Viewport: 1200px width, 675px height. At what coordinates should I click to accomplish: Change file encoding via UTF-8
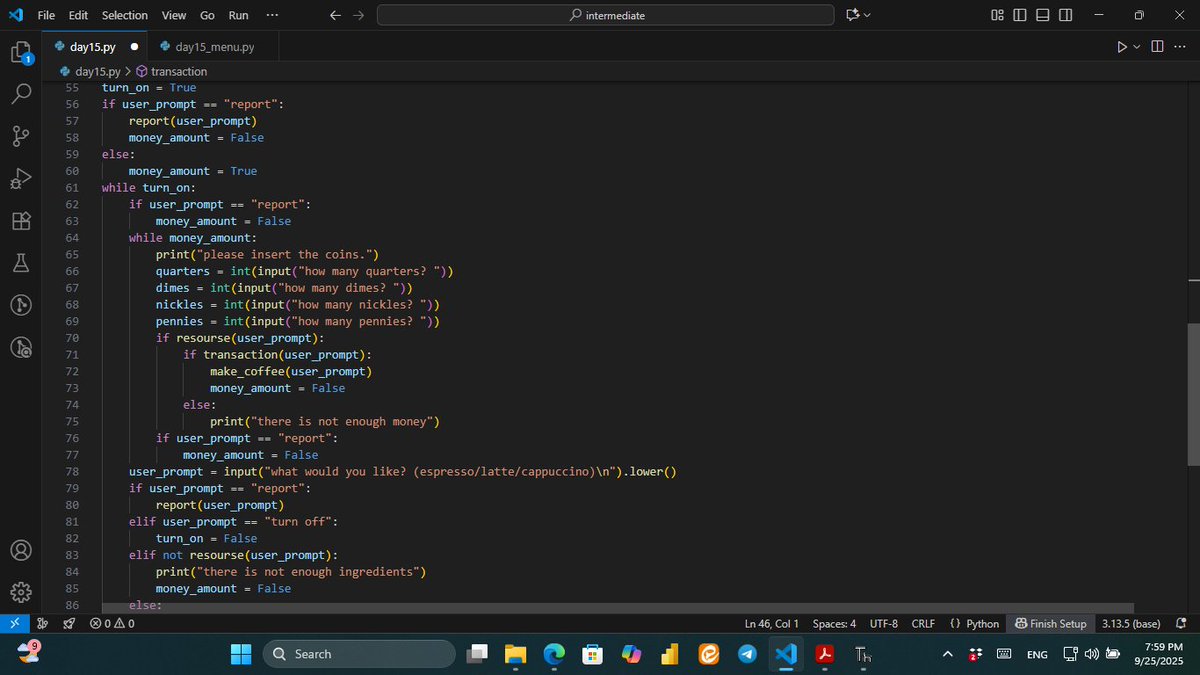(884, 623)
